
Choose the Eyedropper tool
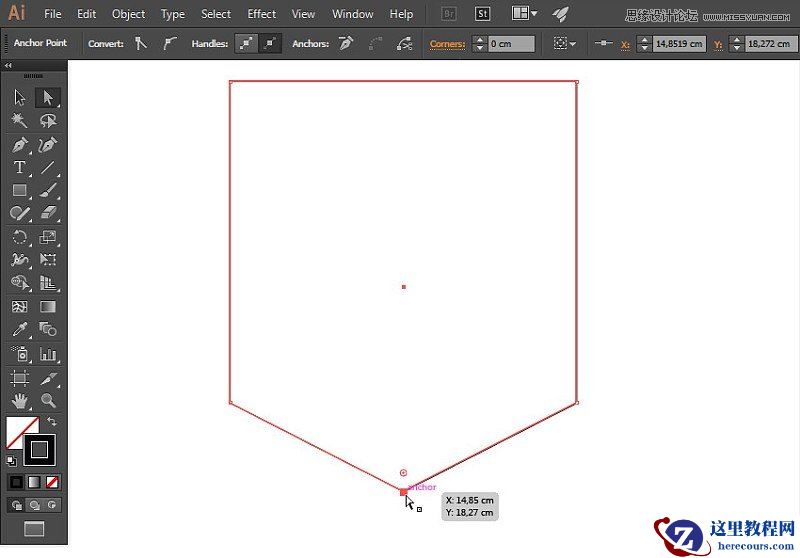click(19, 329)
